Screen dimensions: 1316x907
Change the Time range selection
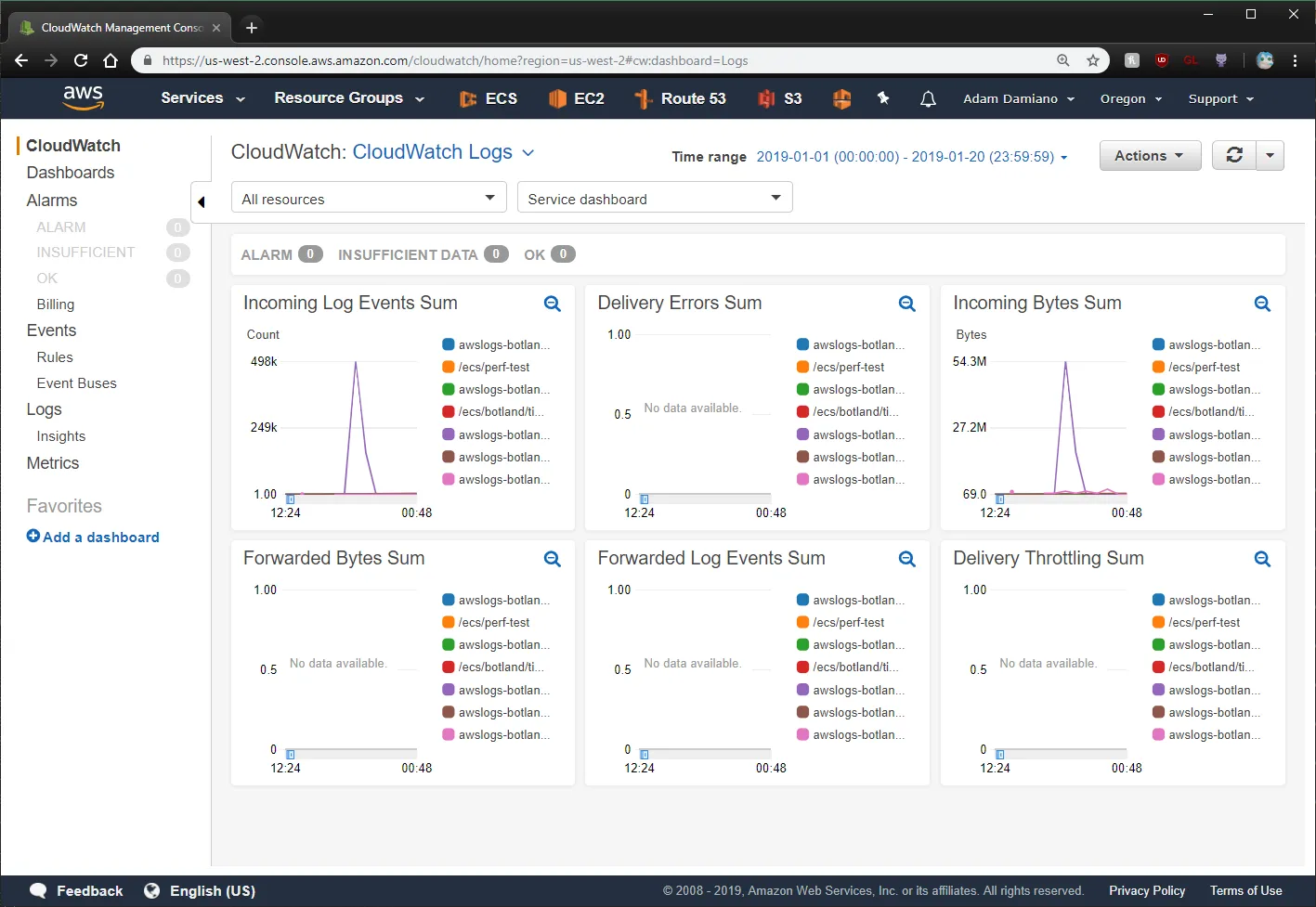click(912, 157)
